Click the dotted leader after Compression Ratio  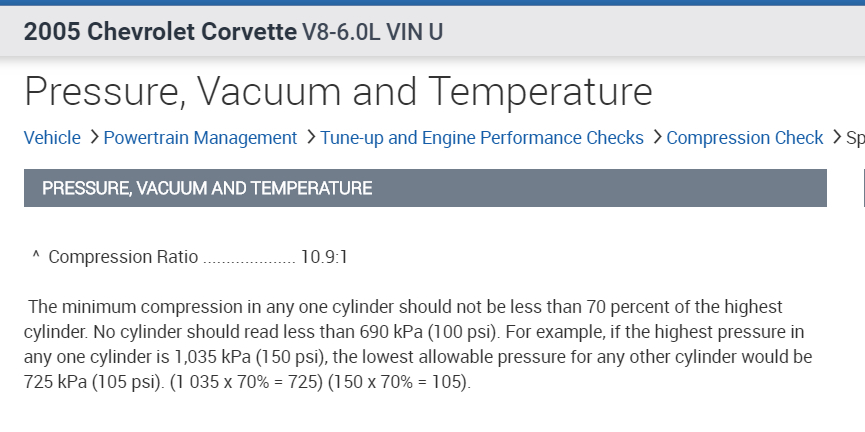pos(249,258)
